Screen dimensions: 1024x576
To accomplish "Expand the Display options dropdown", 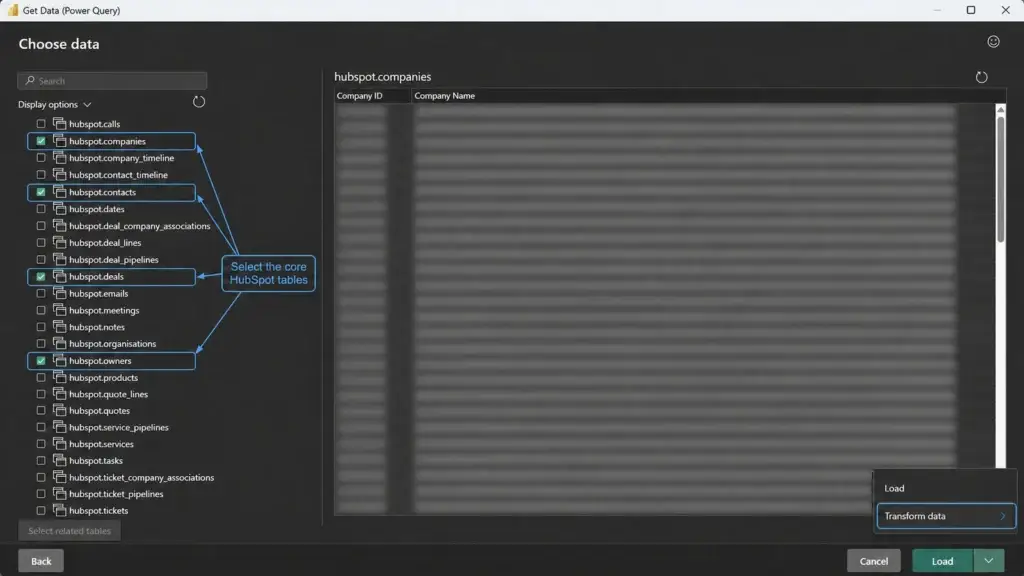I will pos(55,104).
